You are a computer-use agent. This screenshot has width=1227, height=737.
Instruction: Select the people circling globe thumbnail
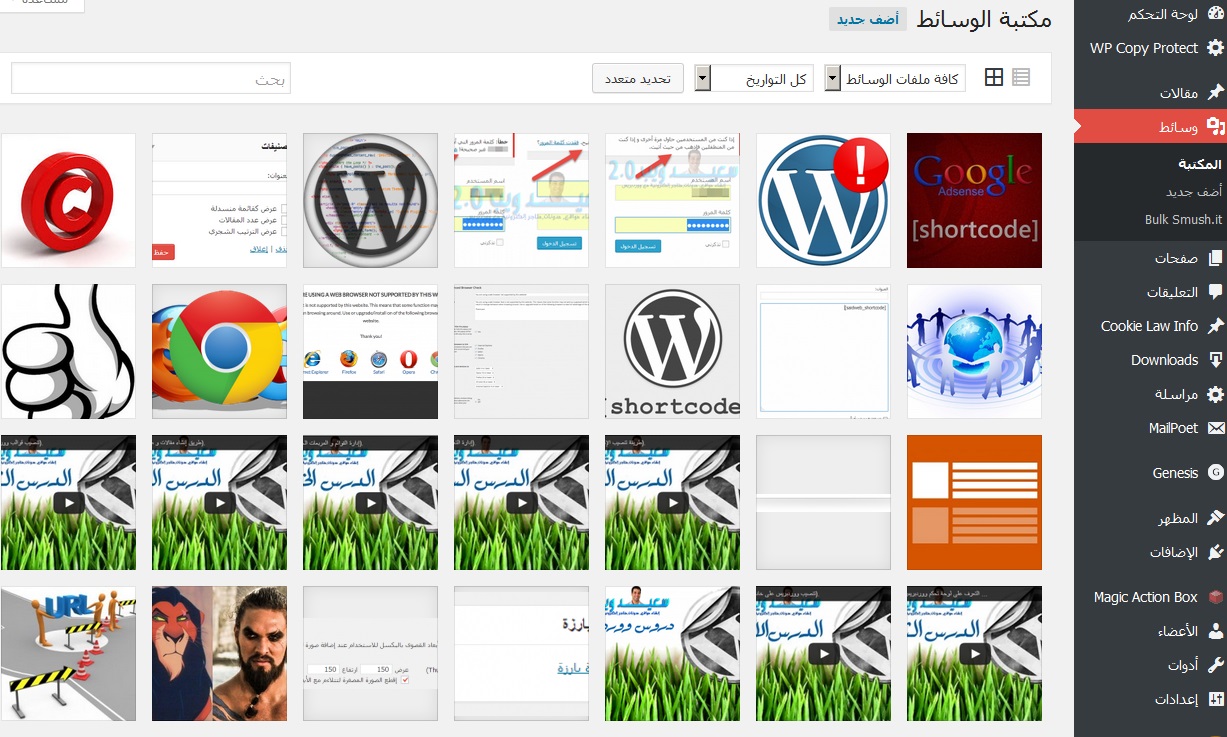pyautogui.click(x=974, y=352)
